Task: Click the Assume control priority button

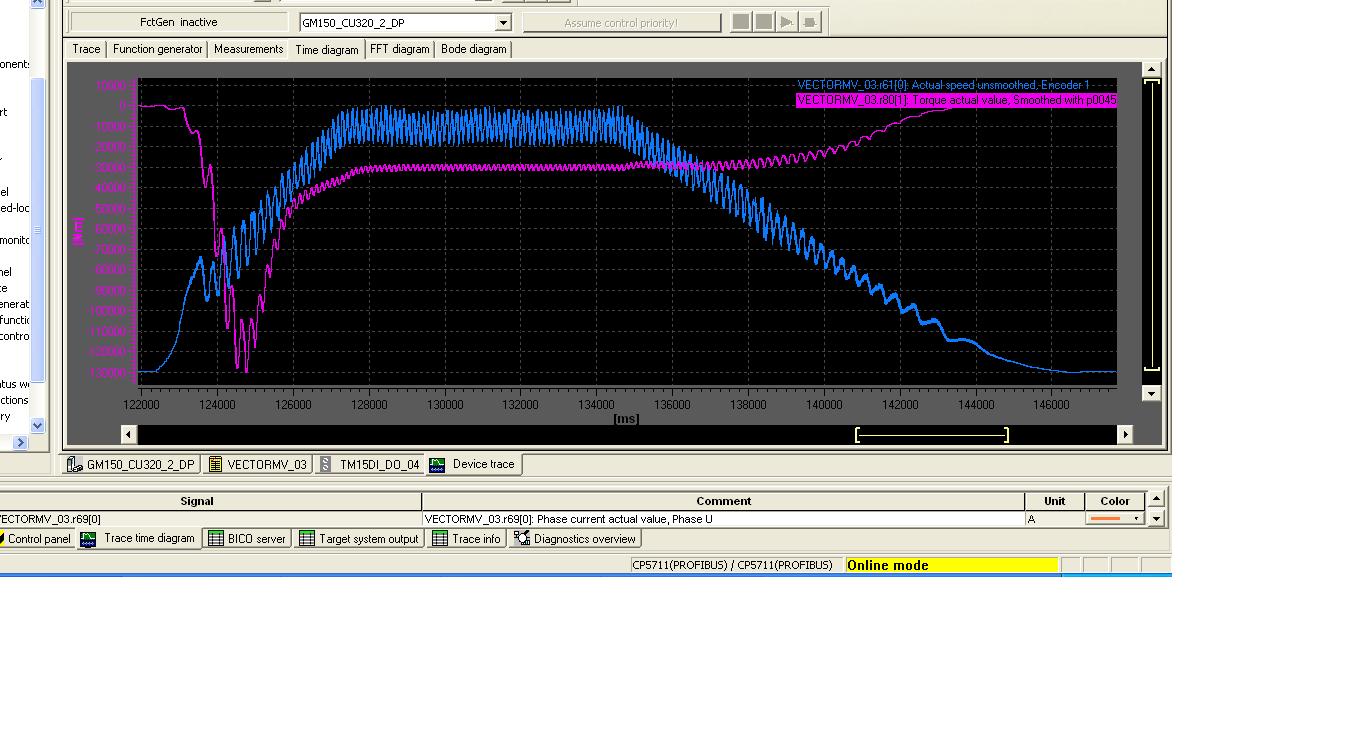Action: [620, 22]
